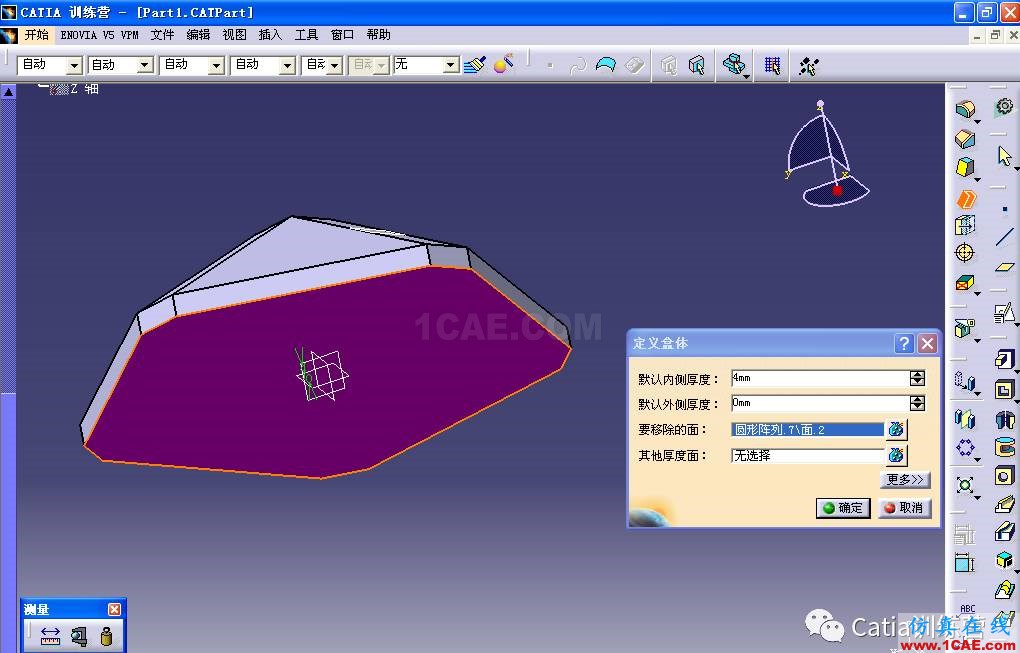
Task: Expand fillet tool sub-menu arrow
Action: coord(977,122)
